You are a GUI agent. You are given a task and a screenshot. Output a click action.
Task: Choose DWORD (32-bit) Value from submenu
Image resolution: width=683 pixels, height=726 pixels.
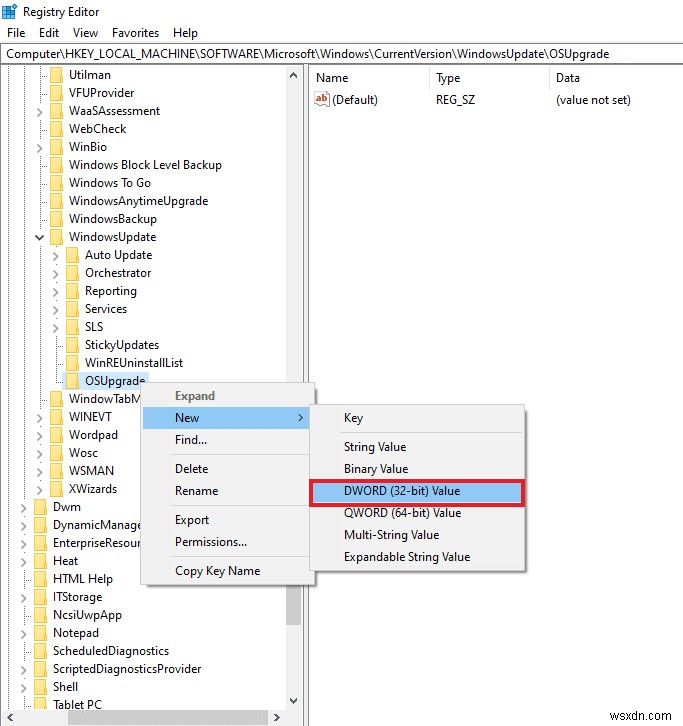click(x=417, y=491)
